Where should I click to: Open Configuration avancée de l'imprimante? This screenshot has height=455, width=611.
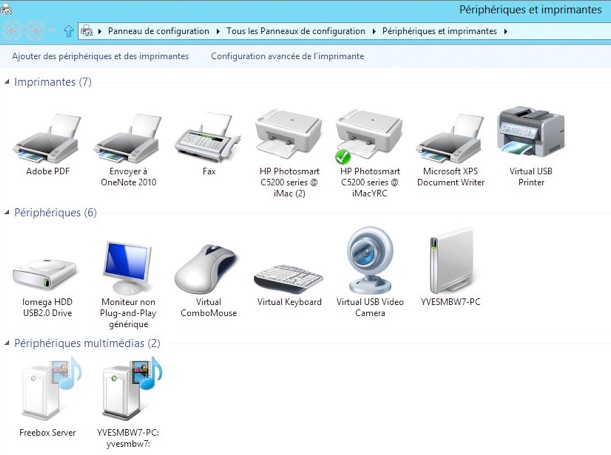[287, 56]
